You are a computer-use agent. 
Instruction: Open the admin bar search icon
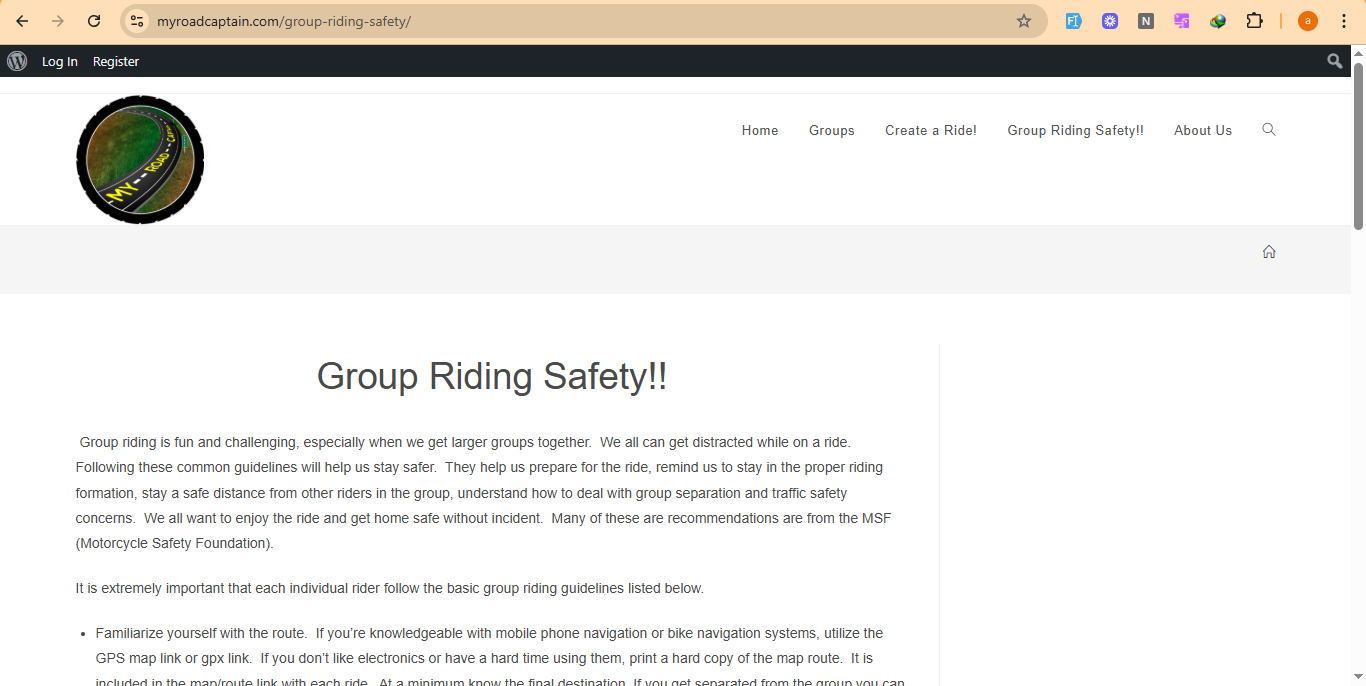tap(1334, 61)
